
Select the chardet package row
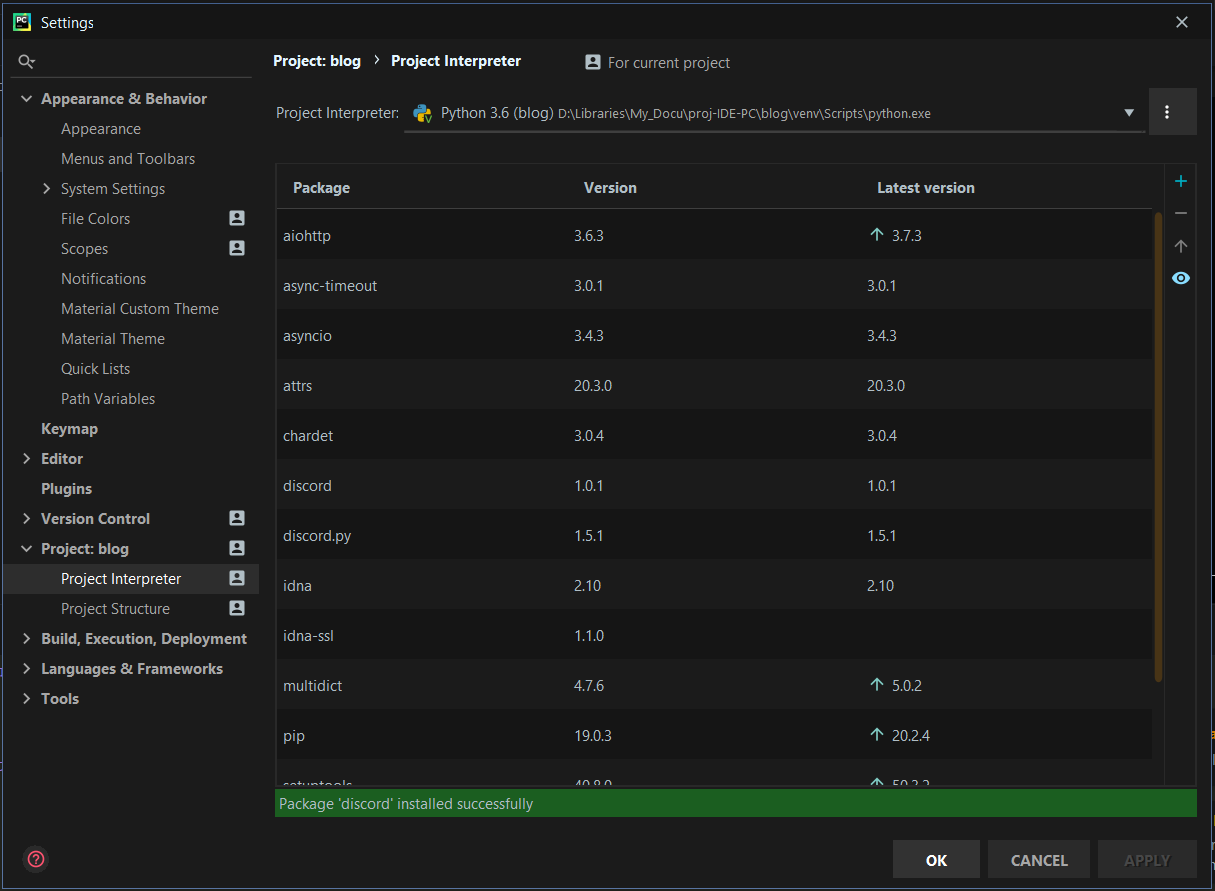(x=714, y=435)
